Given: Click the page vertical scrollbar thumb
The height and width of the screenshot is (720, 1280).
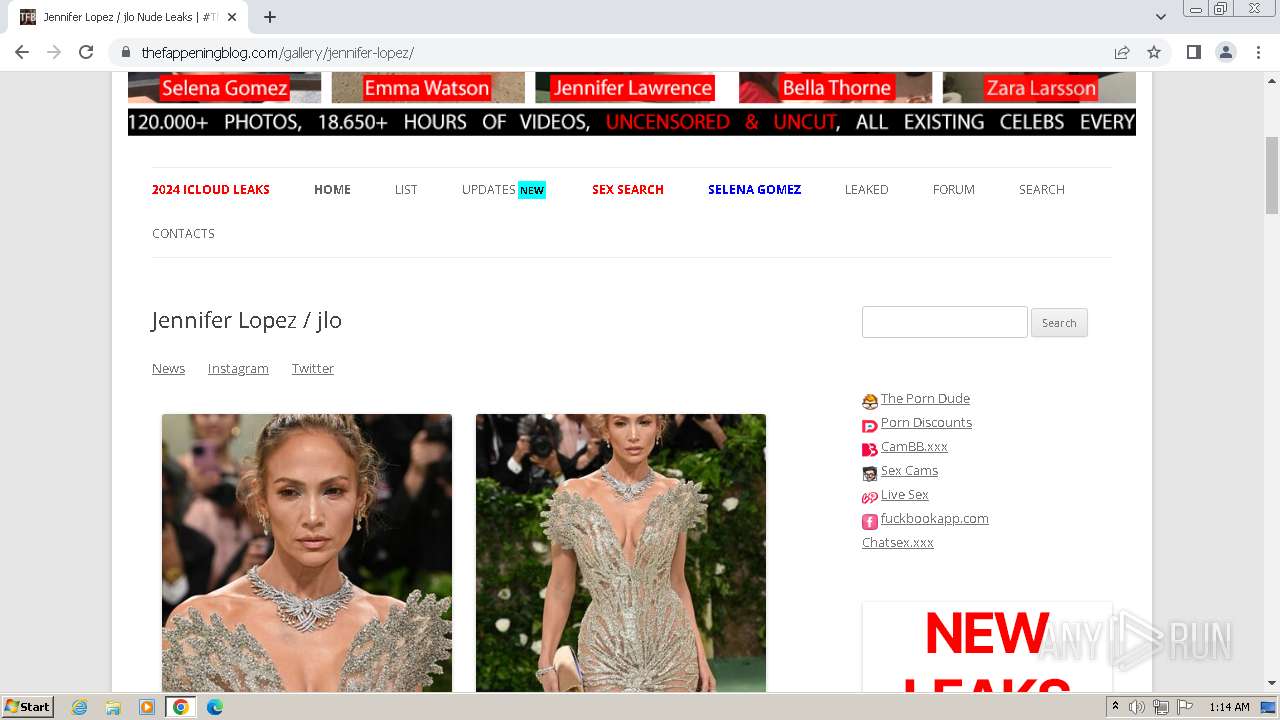Looking at the screenshot, I should (x=1272, y=175).
